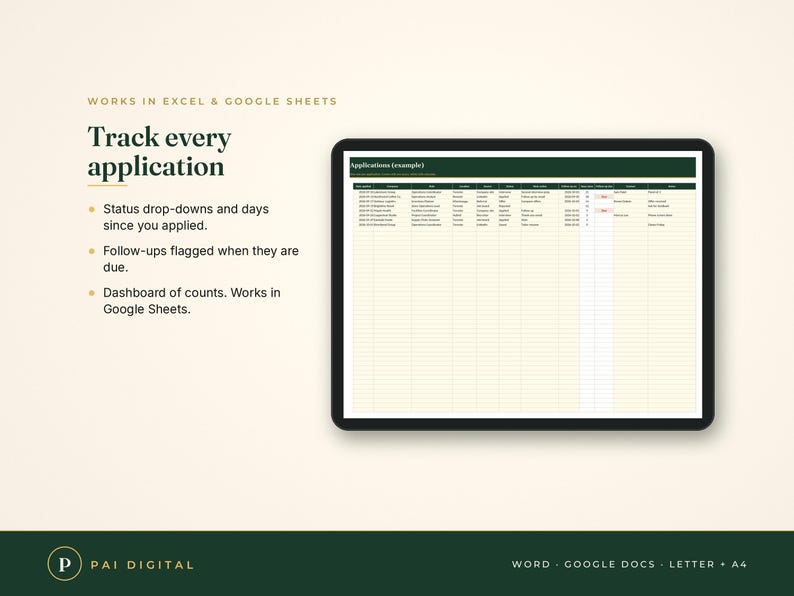Click the 'Status drop-downs and days' bullet
794x596 pixels.
click(186, 217)
